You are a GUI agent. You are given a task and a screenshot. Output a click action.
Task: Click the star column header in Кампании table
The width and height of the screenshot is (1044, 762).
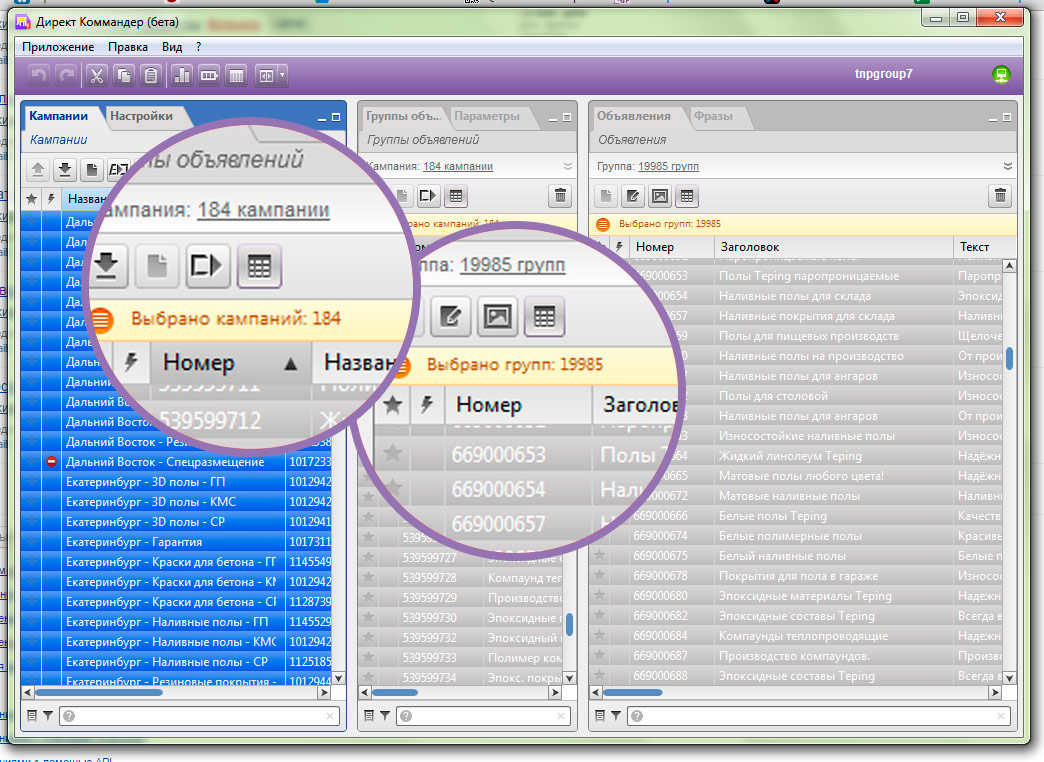(31, 198)
